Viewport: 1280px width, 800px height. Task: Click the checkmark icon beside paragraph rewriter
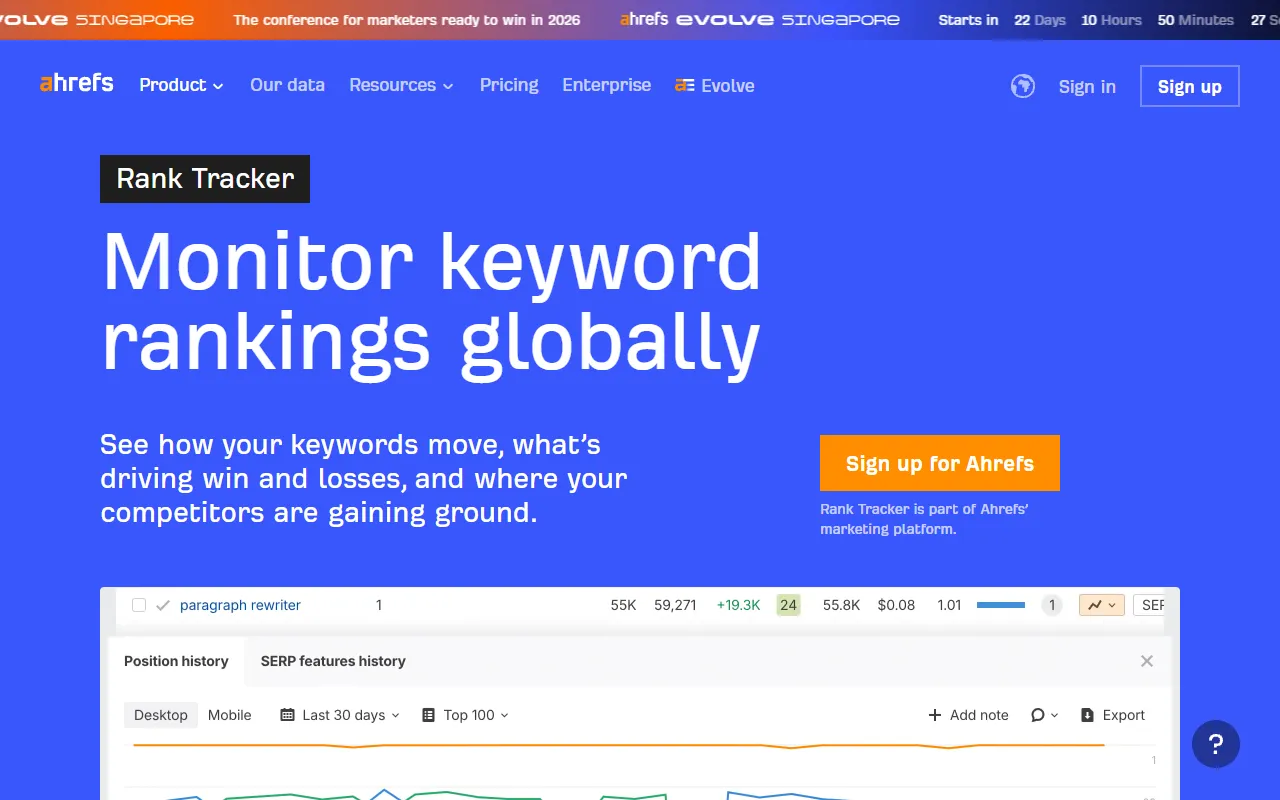[163, 605]
